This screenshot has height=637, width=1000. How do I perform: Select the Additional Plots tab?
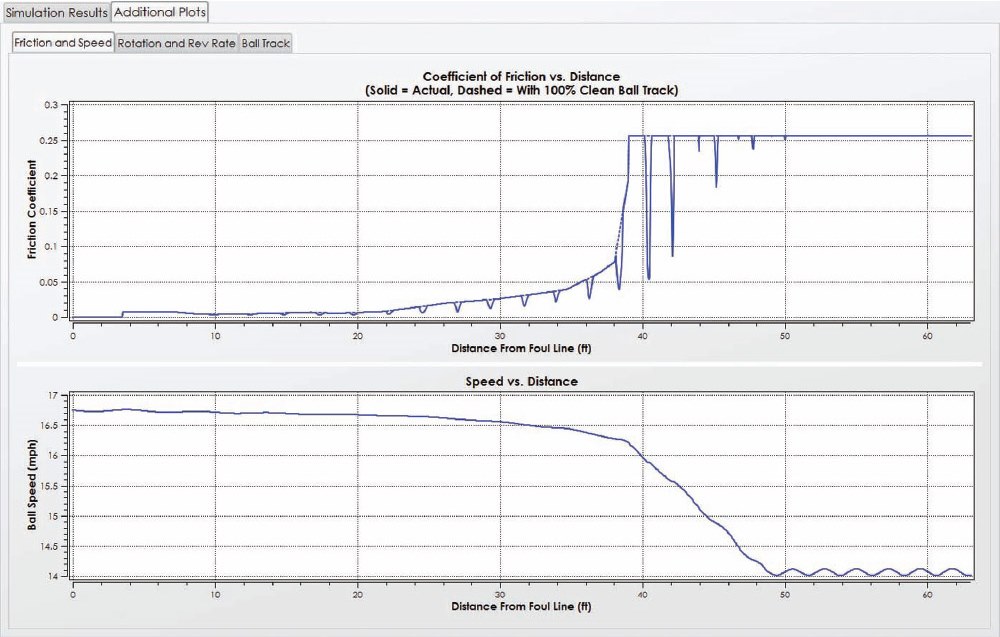pyautogui.click(x=160, y=11)
